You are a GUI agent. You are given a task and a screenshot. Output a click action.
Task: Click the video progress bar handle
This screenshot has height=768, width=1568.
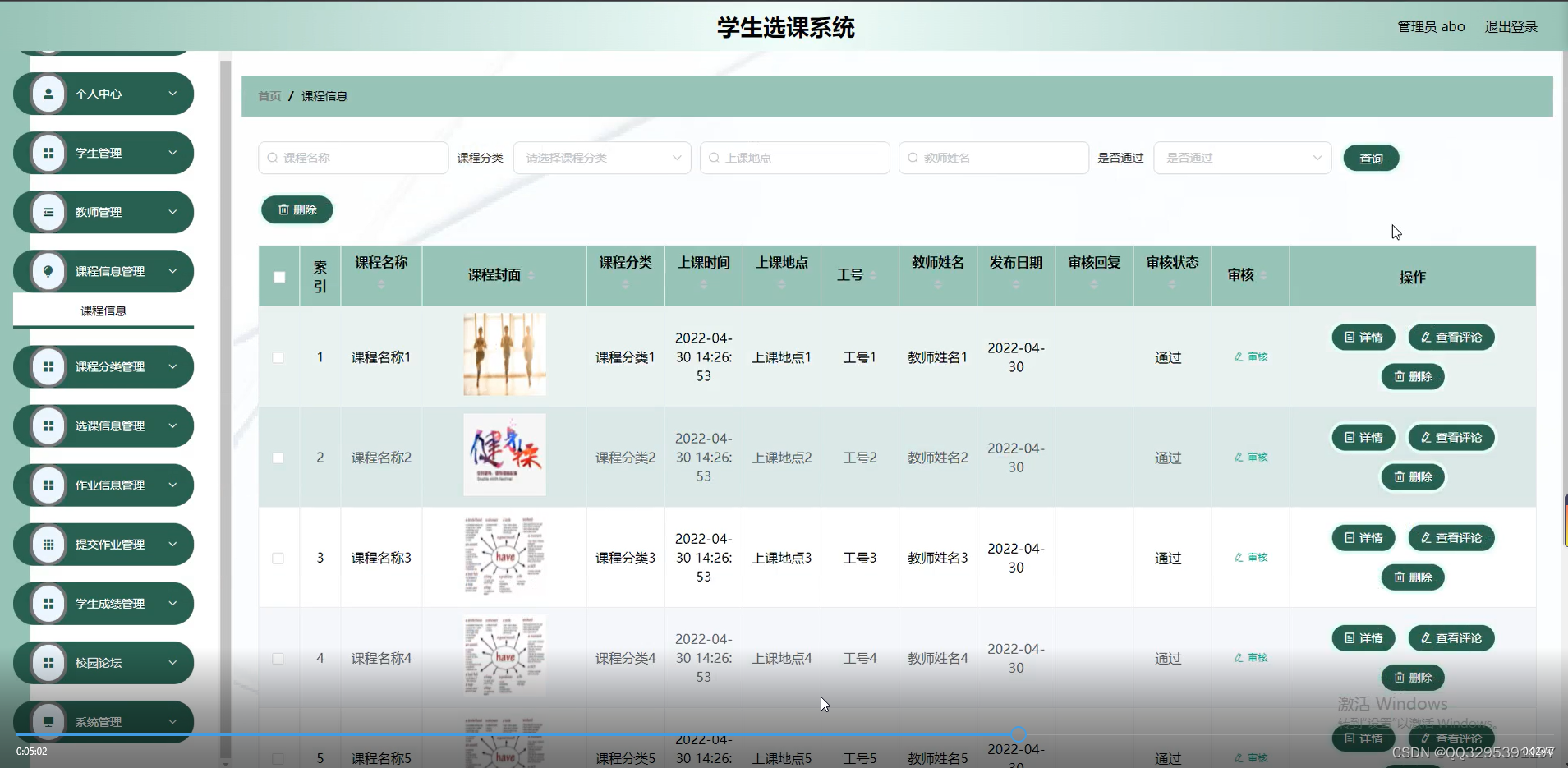(1019, 734)
